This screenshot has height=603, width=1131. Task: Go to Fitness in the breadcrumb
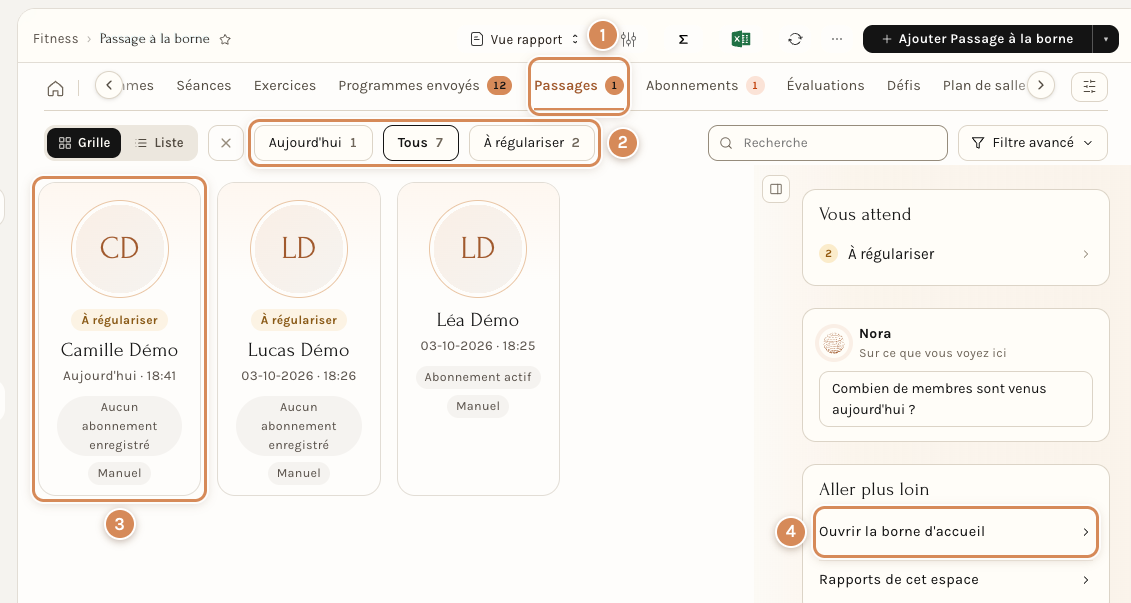point(56,39)
